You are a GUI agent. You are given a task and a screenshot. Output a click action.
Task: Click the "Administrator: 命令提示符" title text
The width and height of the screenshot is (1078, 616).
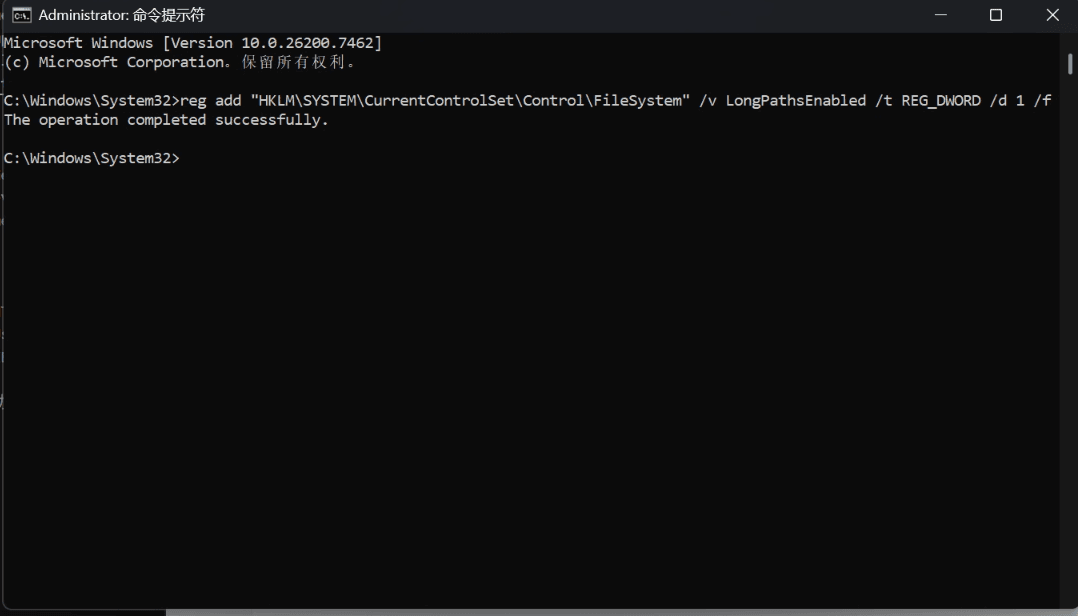(x=121, y=15)
